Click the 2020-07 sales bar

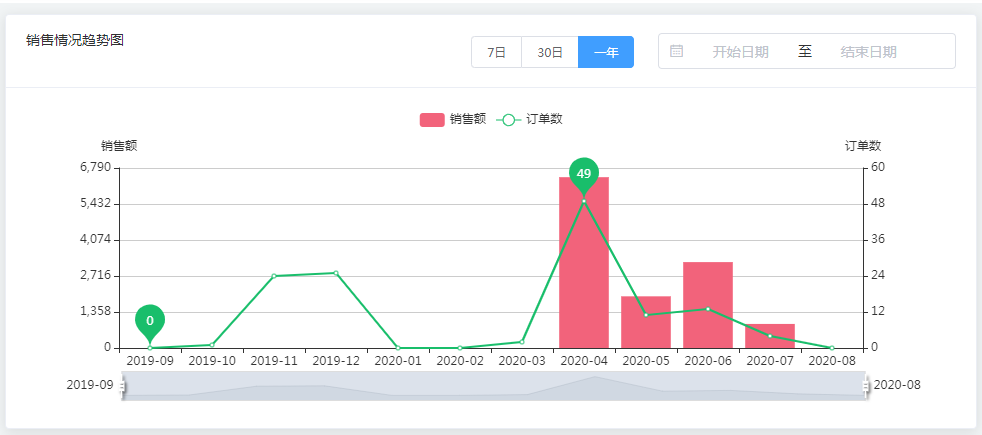pos(770,336)
